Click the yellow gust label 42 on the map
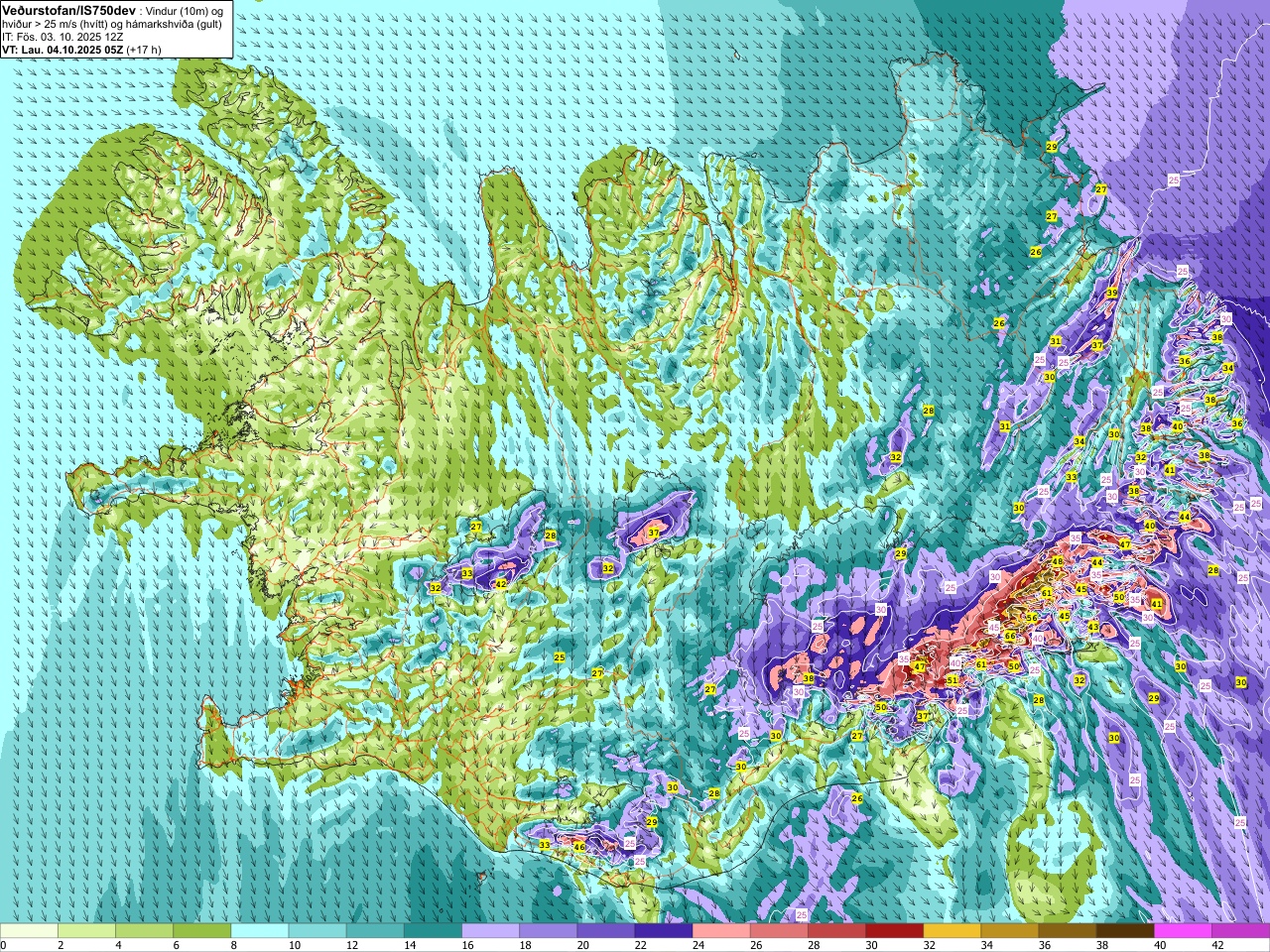Screen dimensions: 1270x952 click(x=501, y=584)
